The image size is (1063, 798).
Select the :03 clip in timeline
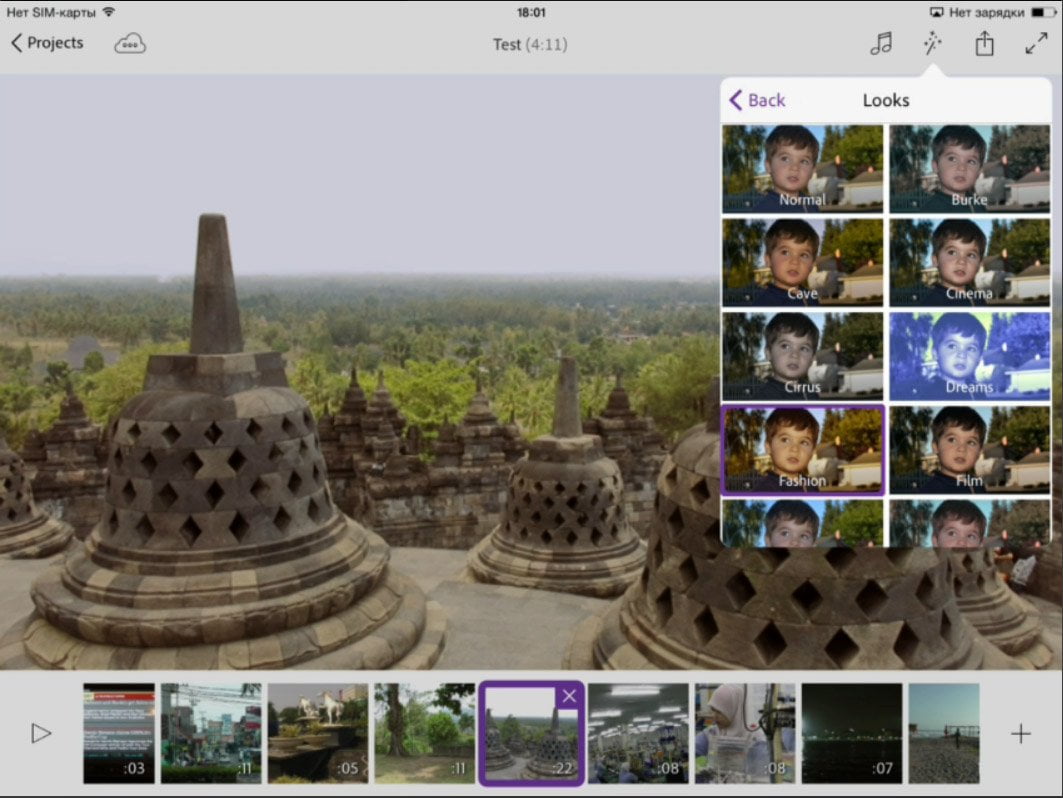point(119,734)
